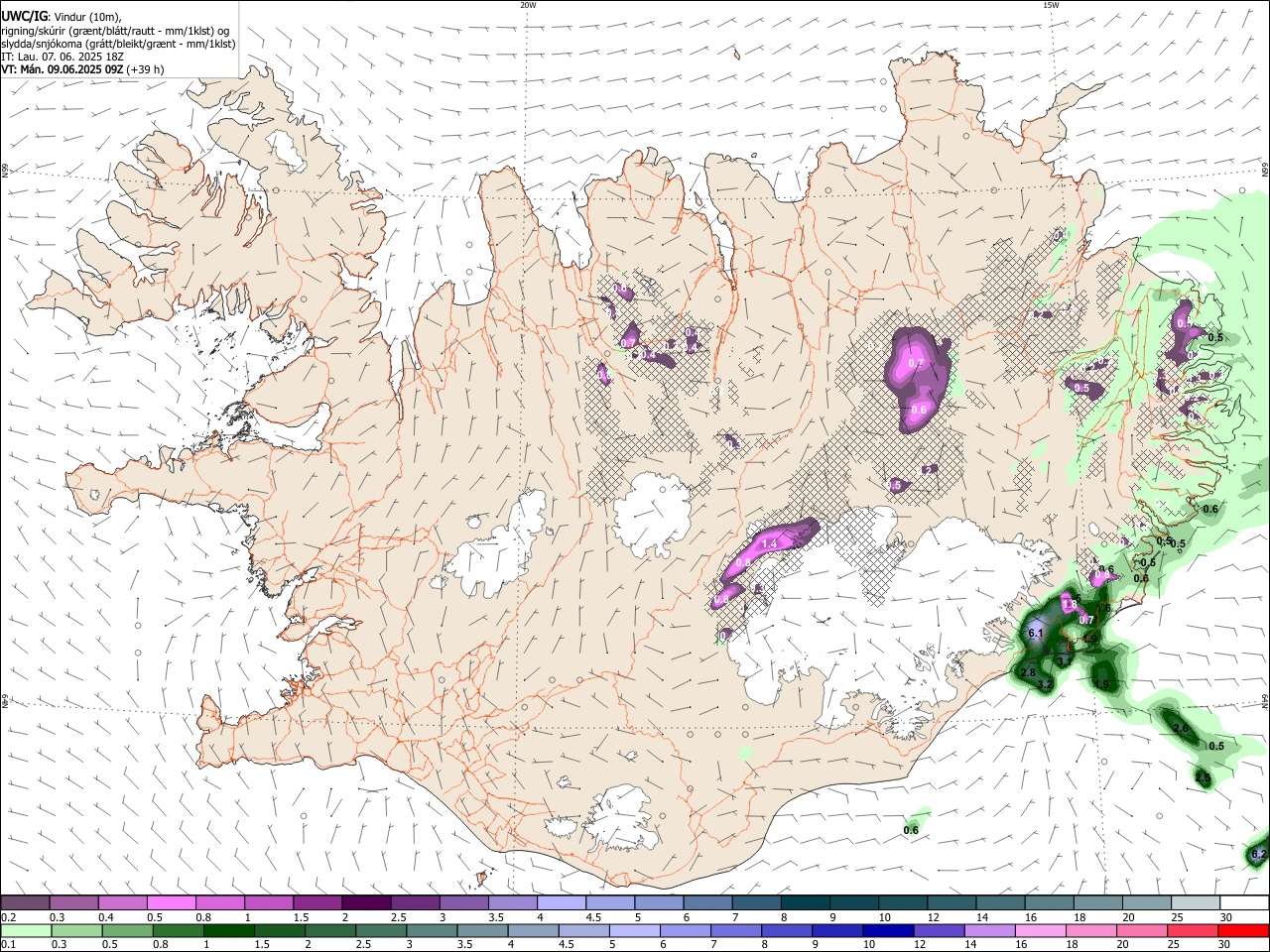Select the 'VT: Mán. 09.06.2025 09Z (+39 h)' line
The width and height of the screenshot is (1270, 952).
[x=83, y=69]
